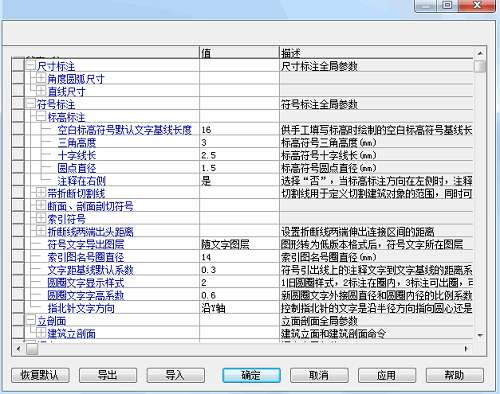The image size is (500, 394).
Task: Expand the 断面、剖面剖切符号 node
Action: (x=41, y=206)
